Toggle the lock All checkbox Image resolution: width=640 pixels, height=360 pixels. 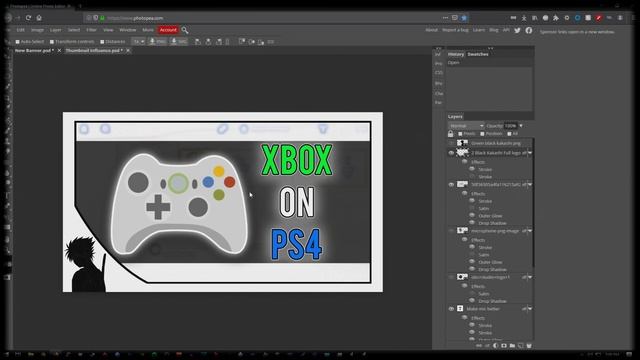click(509, 134)
